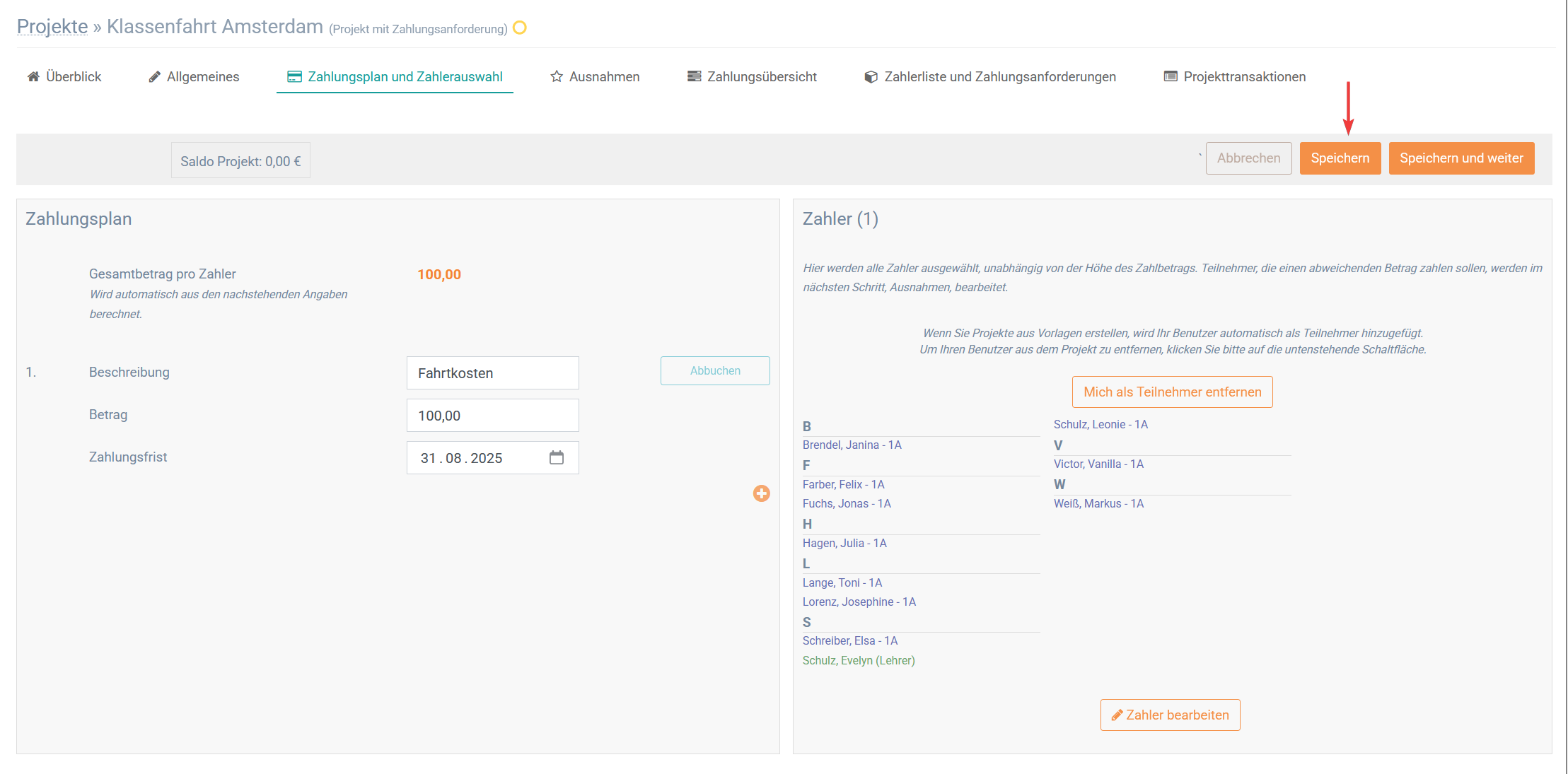The width and height of the screenshot is (1568, 774).
Task: Switch to the Allgemeines tab
Action: pyautogui.click(x=194, y=76)
